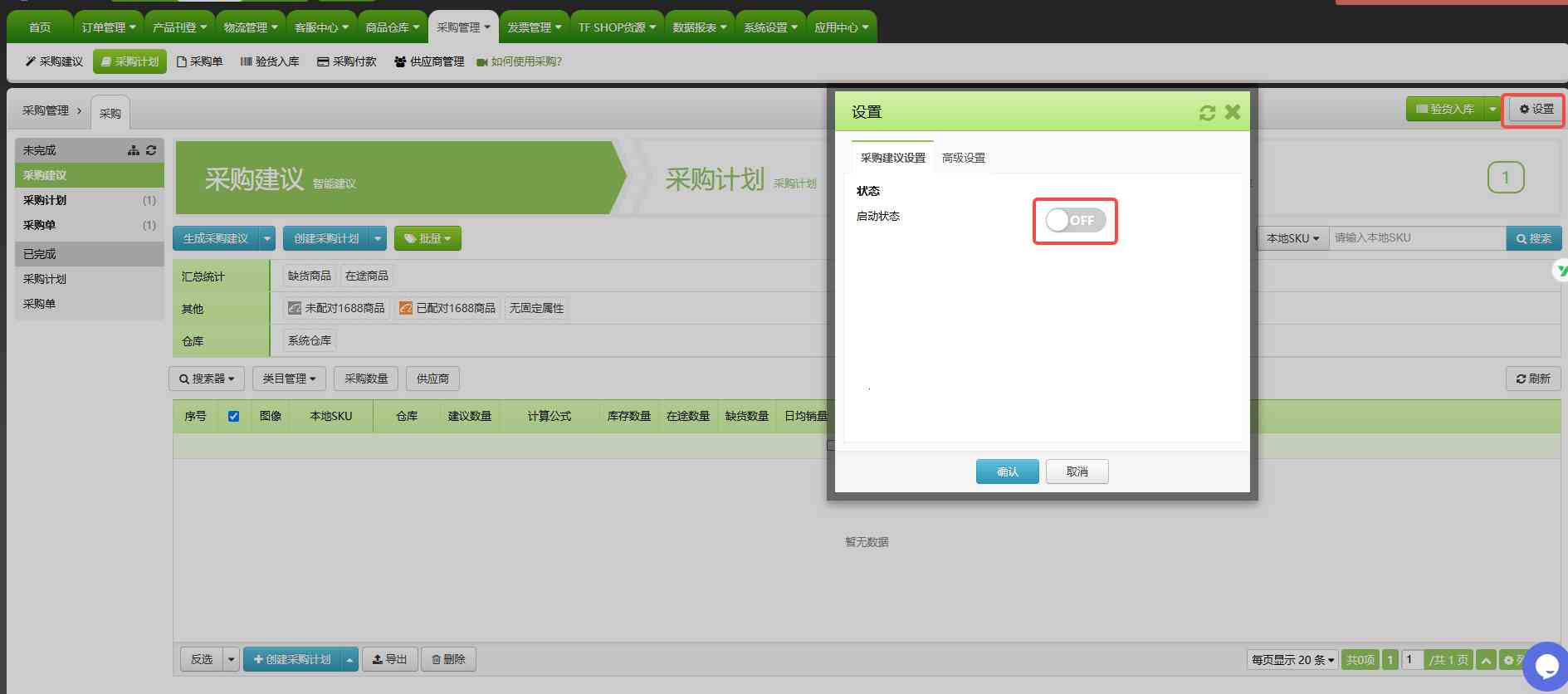The image size is (1568, 694).
Task: Click the 已配对1688商品 filter icon
Action: pyautogui.click(x=405, y=308)
